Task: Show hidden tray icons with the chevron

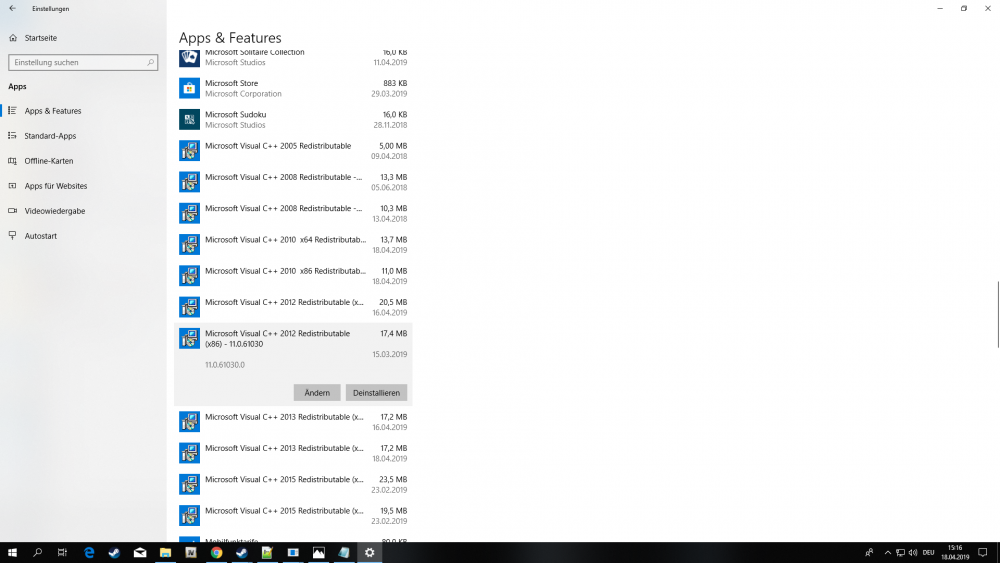Action: (888, 552)
